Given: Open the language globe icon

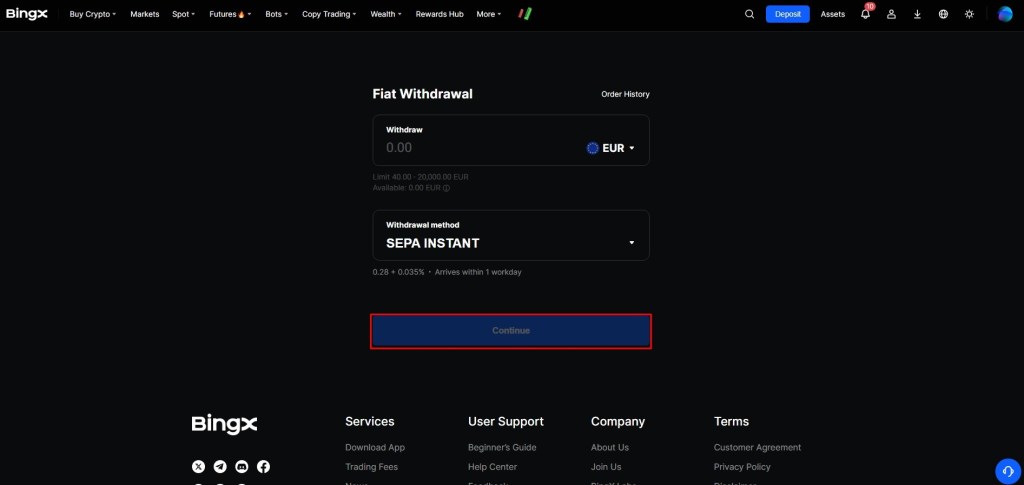Looking at the screenshot, I should (943, 14).
